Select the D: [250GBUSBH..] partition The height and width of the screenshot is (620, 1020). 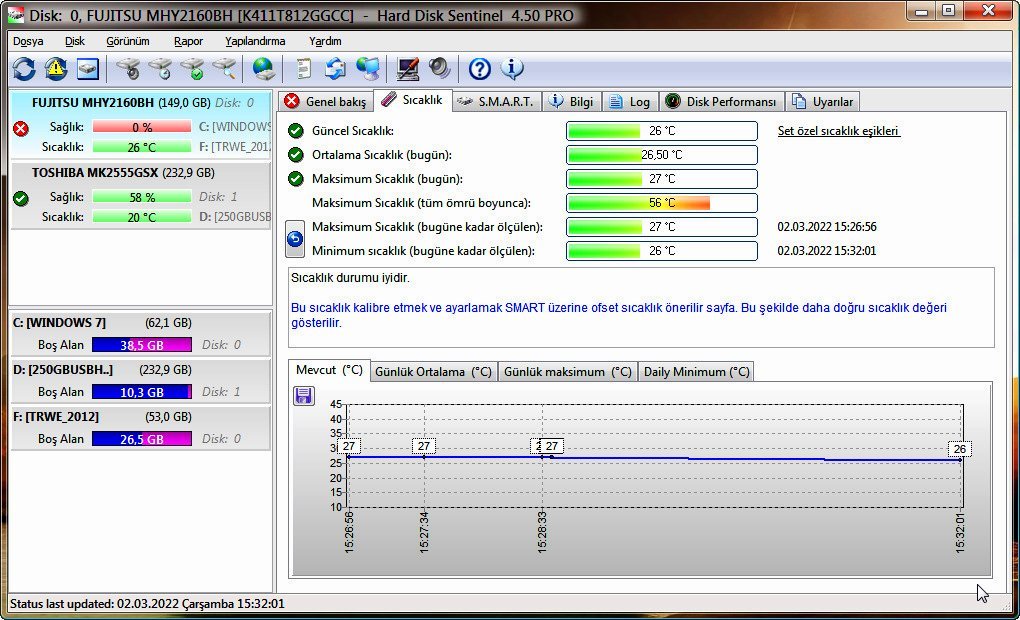(141, 381)
